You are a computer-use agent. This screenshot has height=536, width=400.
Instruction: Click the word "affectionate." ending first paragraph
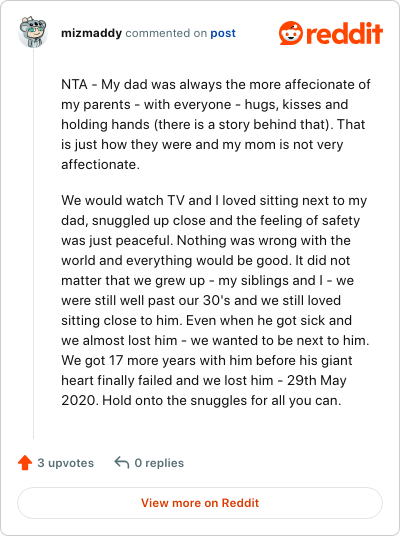coord(101,164)
